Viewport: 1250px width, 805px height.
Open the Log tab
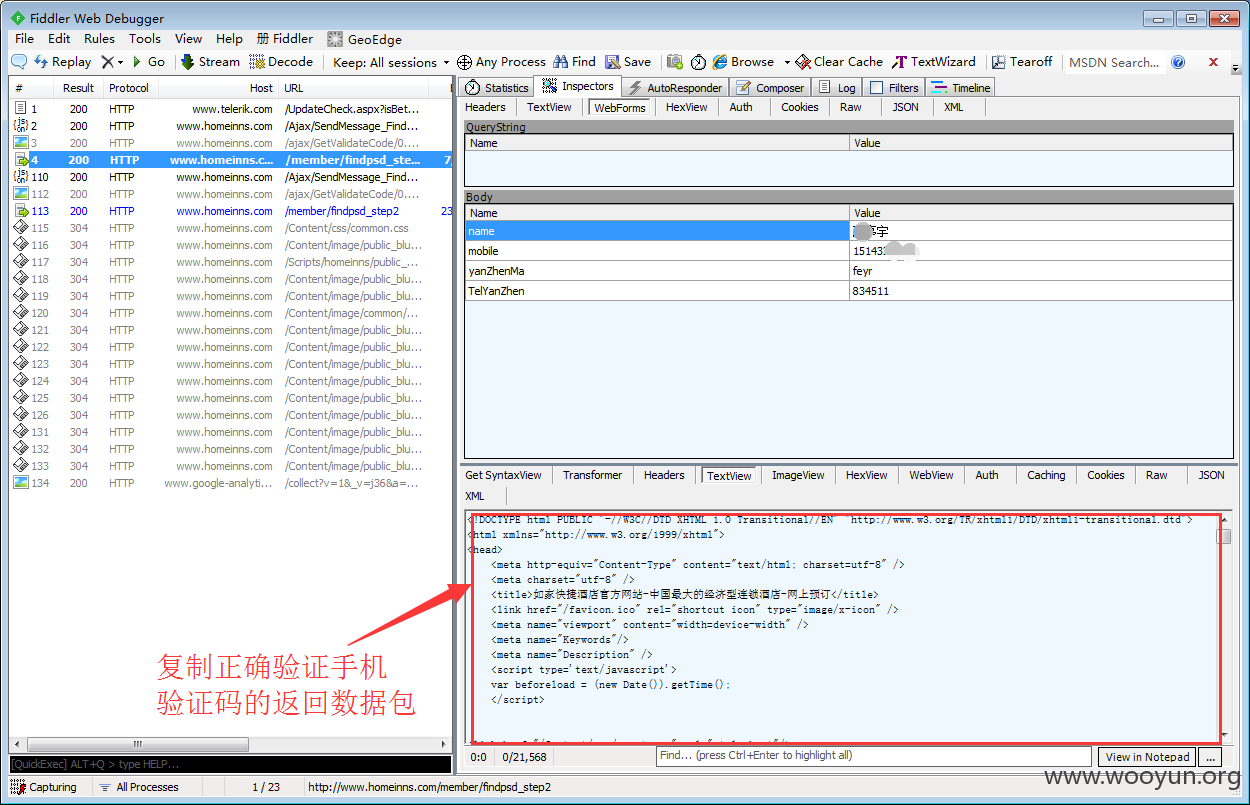point(836,88)
